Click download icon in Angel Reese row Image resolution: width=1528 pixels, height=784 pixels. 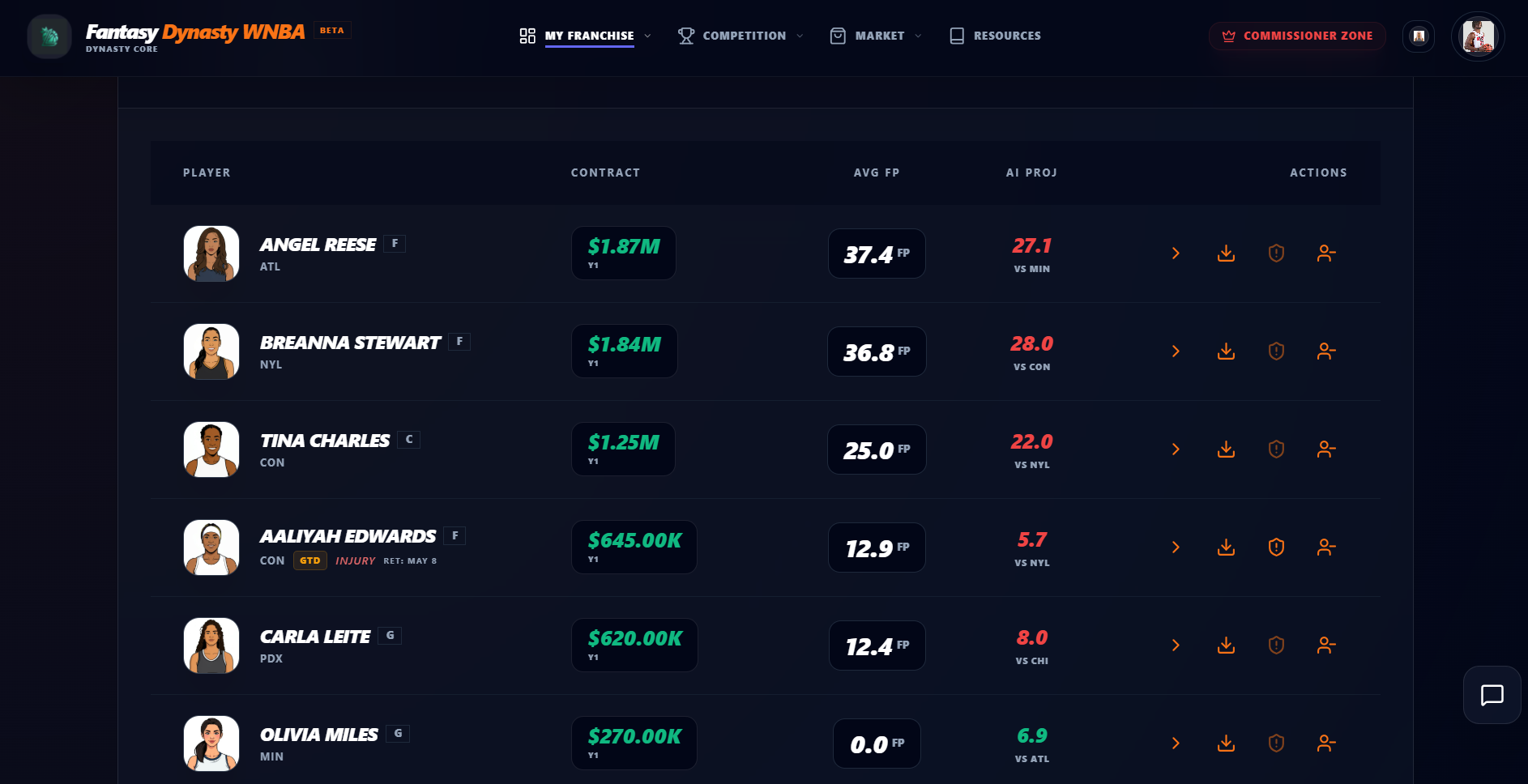(1227, 254)
